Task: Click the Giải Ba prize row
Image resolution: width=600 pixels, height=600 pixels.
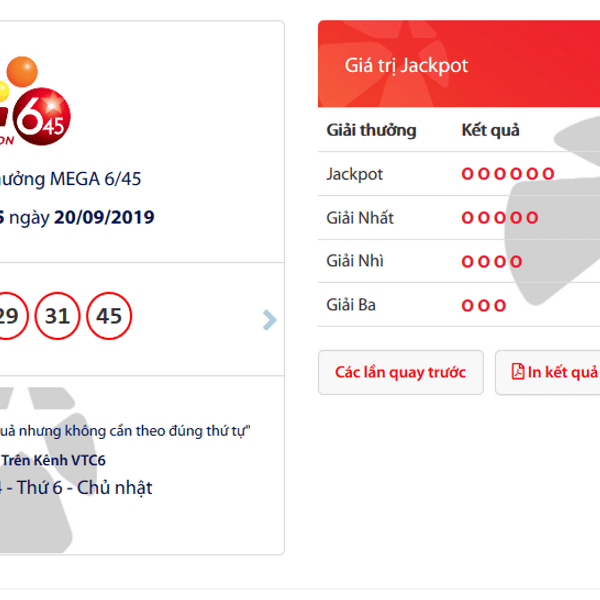Action: [459, 305]
